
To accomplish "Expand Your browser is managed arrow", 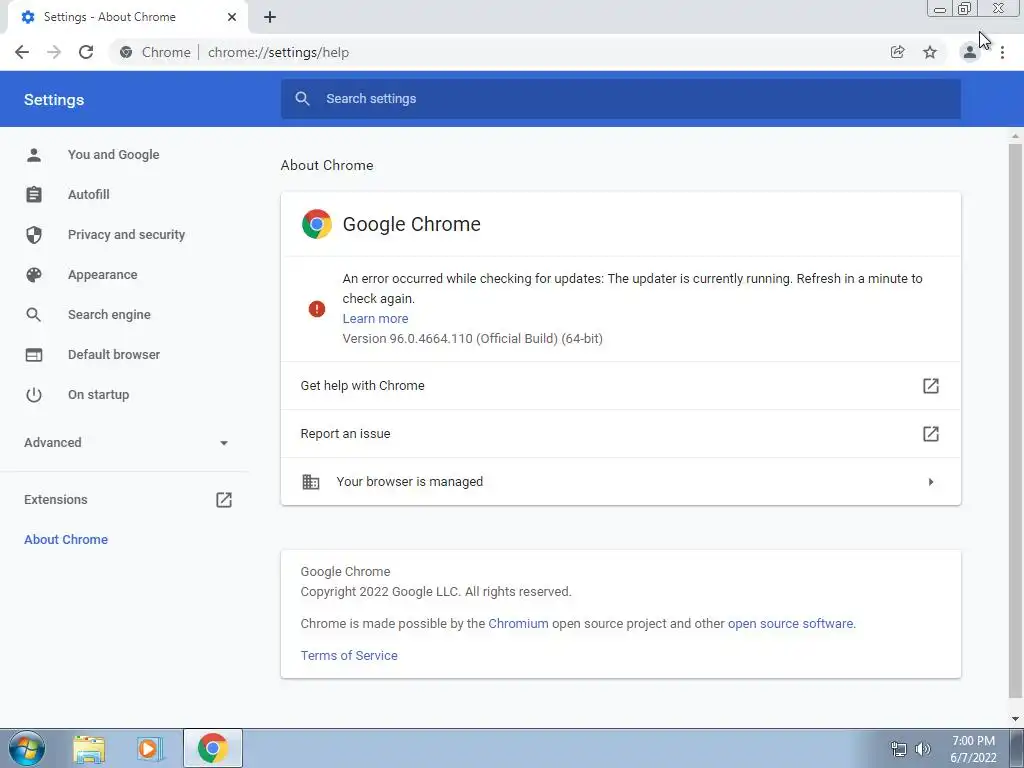I will tap(931, 482).
